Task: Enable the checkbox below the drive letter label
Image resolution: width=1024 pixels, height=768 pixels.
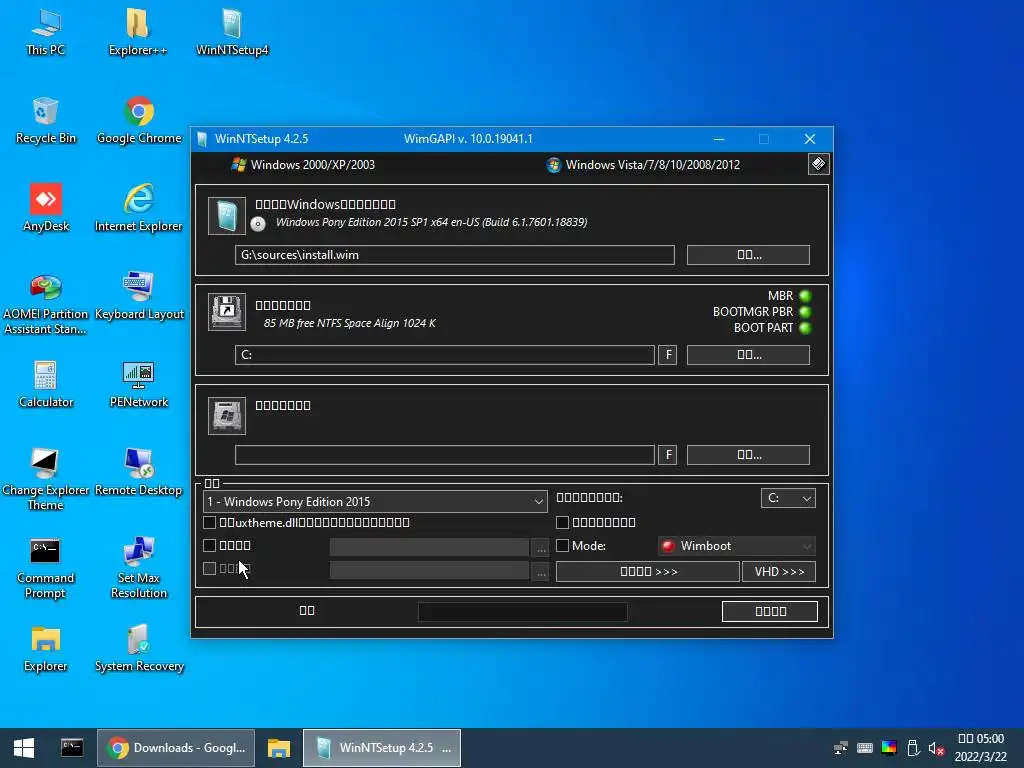Action: (562, 522)
